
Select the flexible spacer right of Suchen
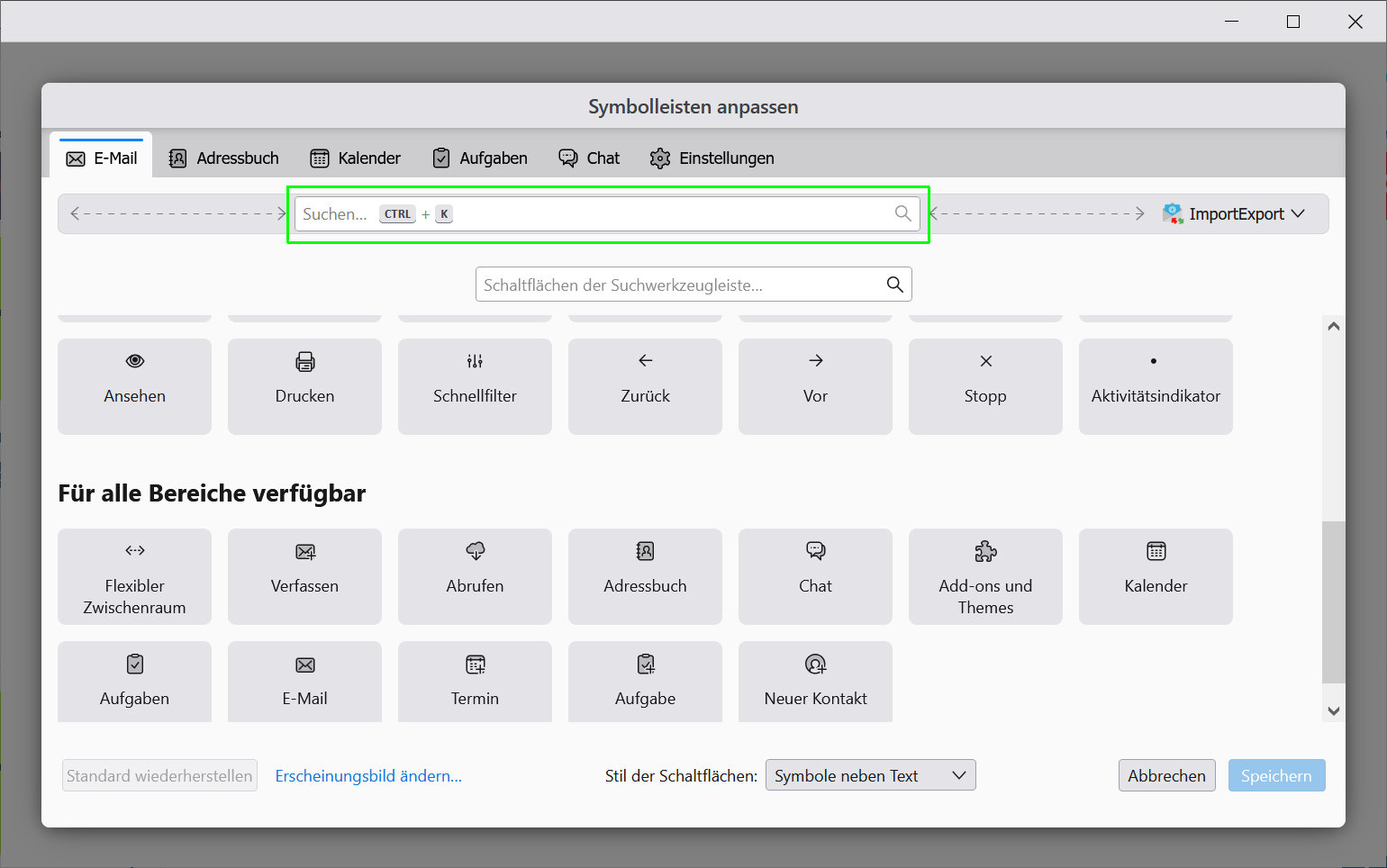[1037, 213]
